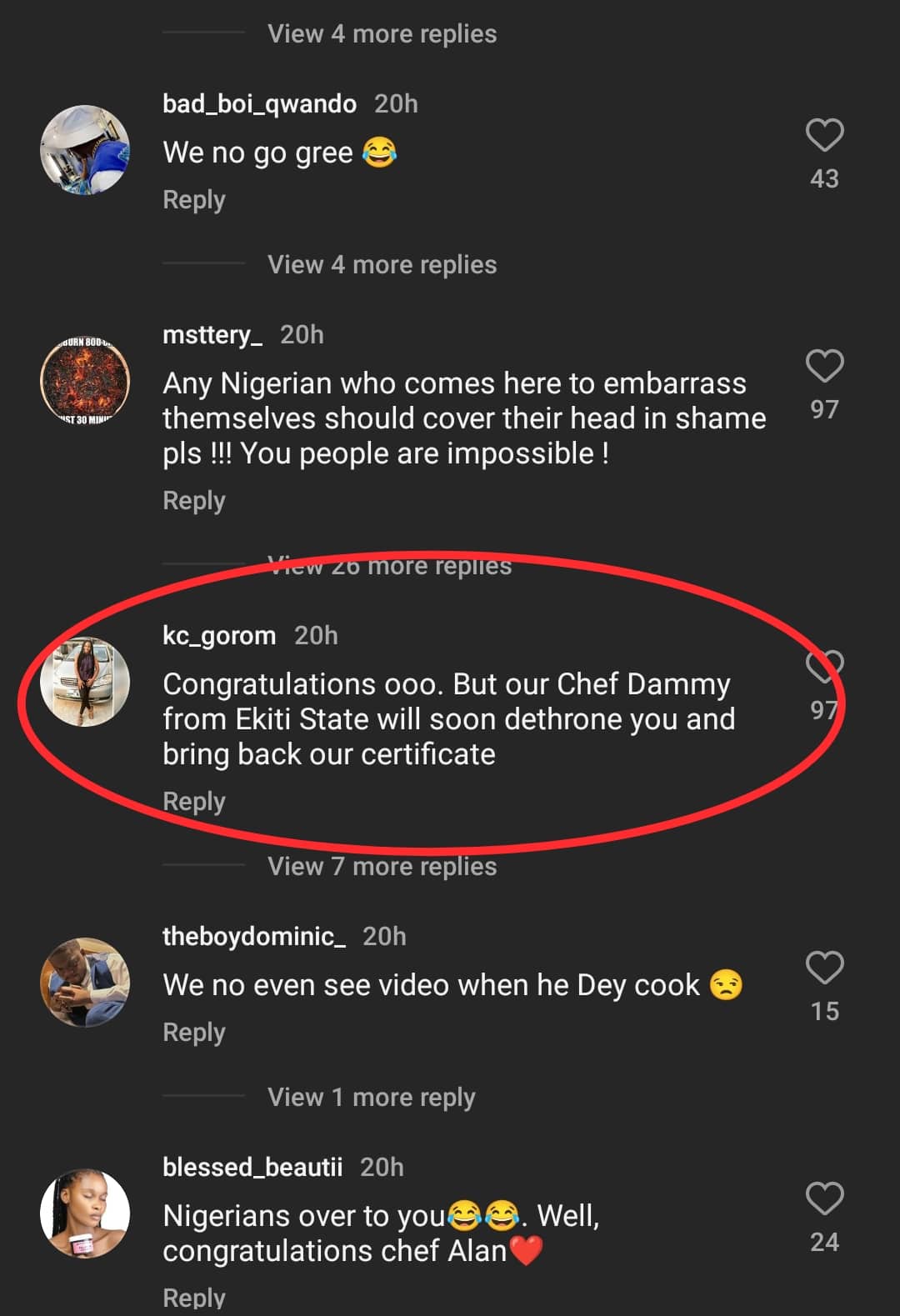Like bad_boi_qwando's comment with the heart
The height and width of the screenshot is (1316, 900).
pyautogui.click(x=824, y=135)
